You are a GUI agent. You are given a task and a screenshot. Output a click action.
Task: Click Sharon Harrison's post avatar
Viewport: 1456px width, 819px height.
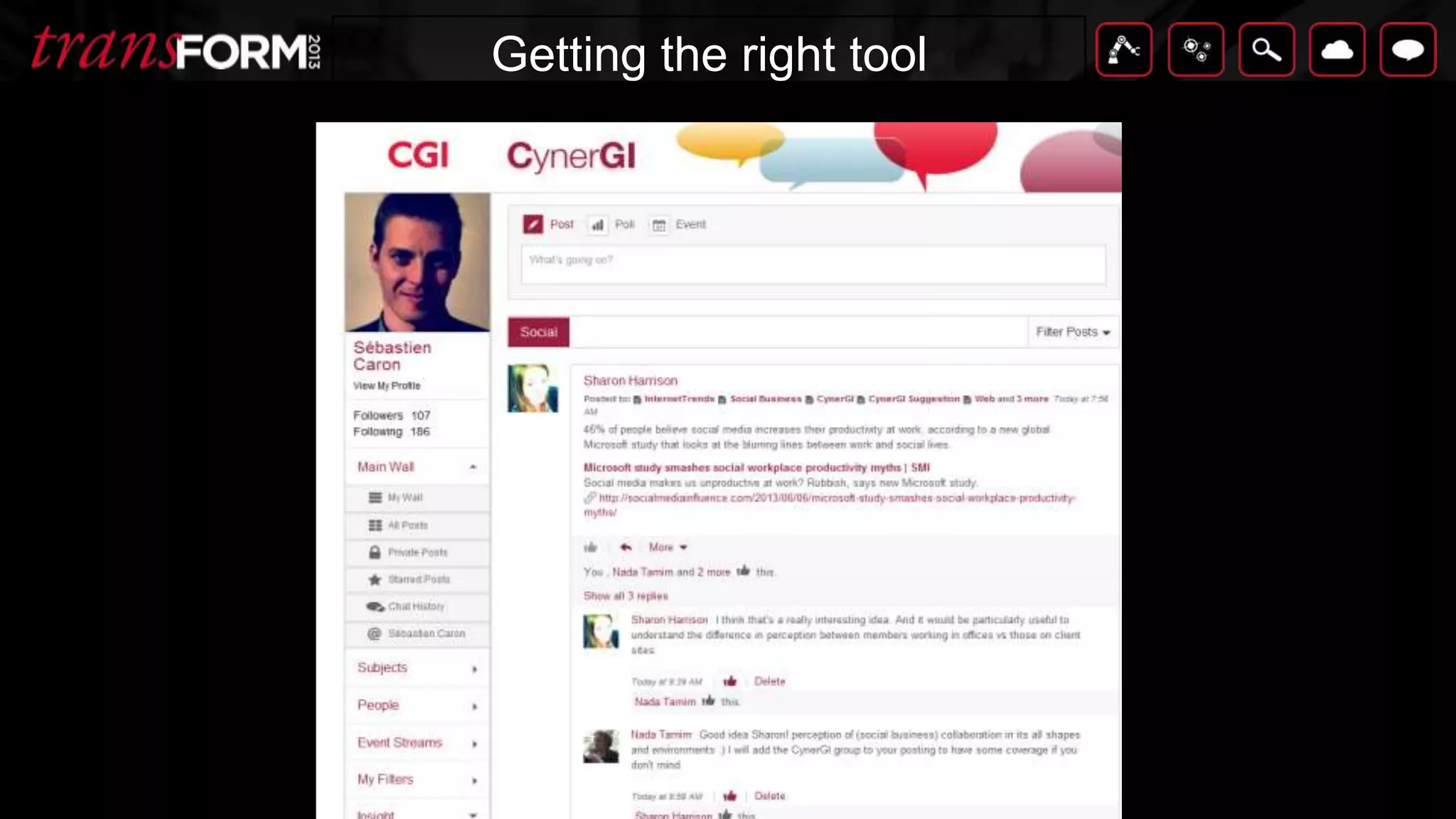tap(532, 388)
